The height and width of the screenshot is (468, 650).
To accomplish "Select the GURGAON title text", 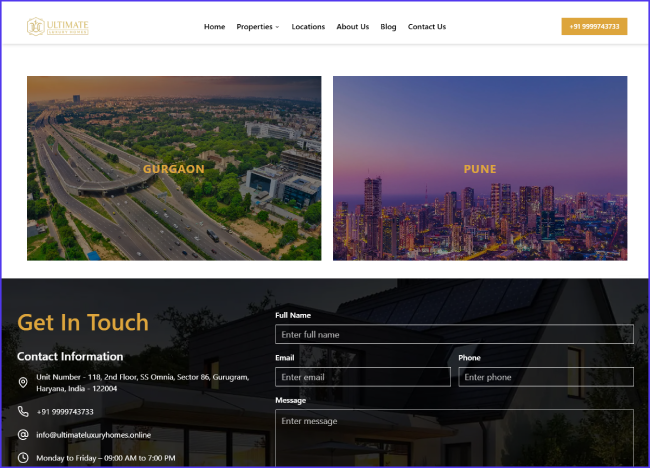I will (174, 169).
